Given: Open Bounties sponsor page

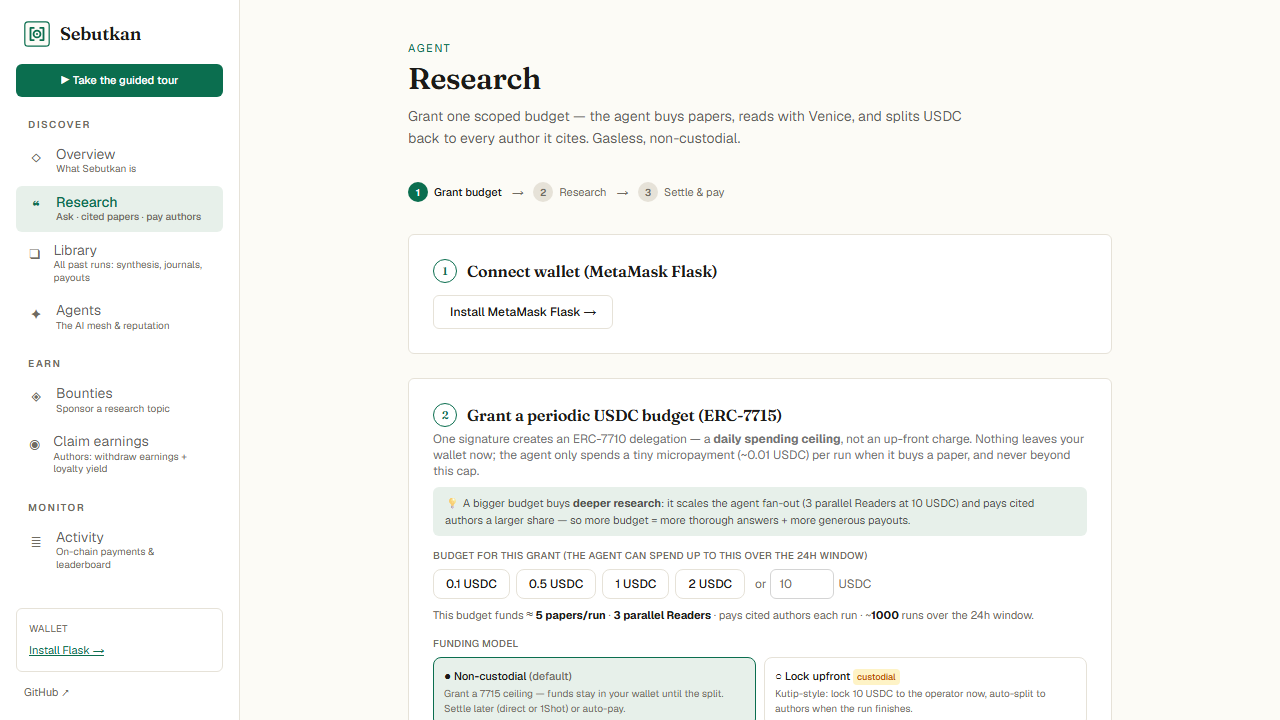Looking at the screenshot, I should coord(119,400).
